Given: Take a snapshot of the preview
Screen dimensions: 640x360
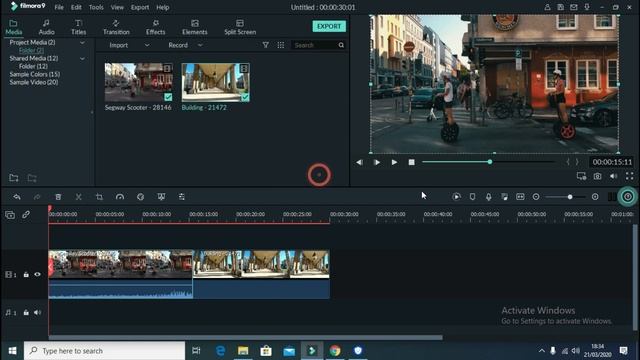Looking at the screenshot, I should (598, 176).
